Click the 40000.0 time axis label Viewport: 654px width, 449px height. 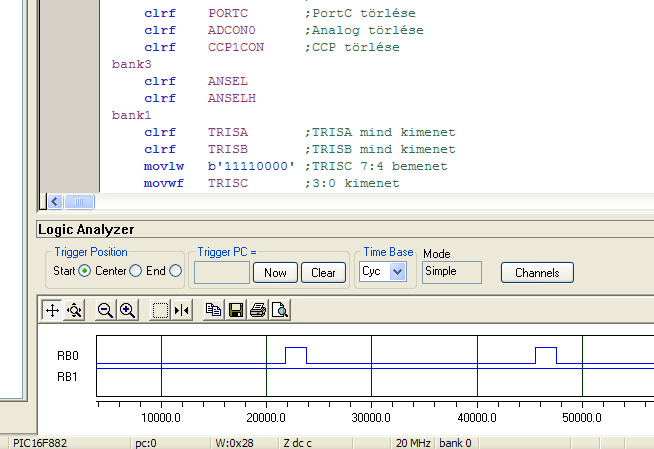[x=477, y=418]
